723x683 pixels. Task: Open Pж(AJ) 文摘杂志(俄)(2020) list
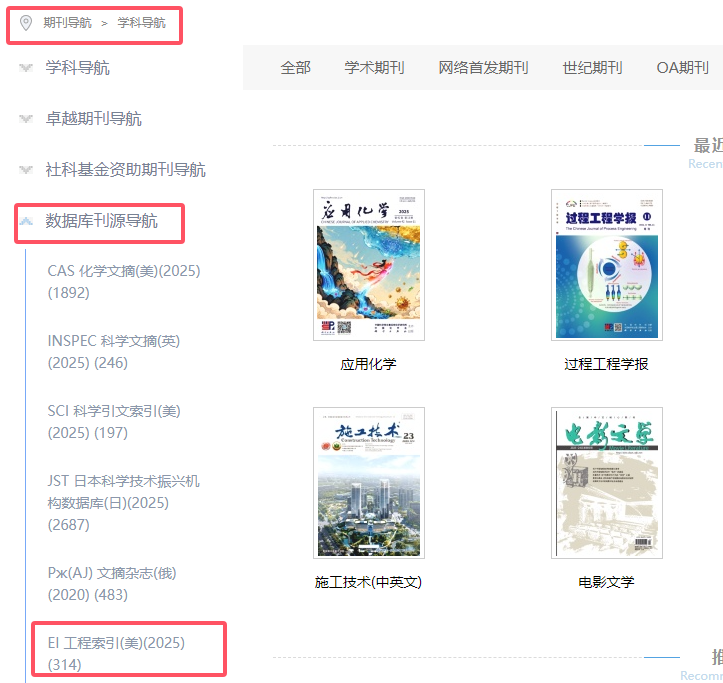(112, 584)
